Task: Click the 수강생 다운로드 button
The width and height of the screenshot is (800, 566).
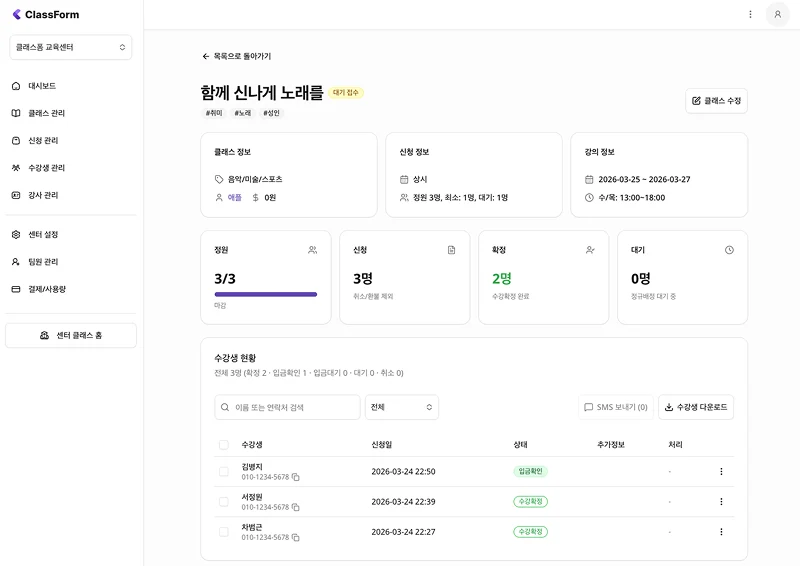Action: pyautogui.click(x=696, y=407)
